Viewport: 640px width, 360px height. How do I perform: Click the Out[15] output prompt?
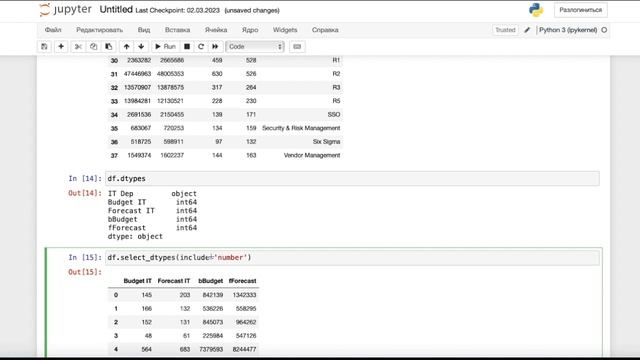tap(85, 272)
